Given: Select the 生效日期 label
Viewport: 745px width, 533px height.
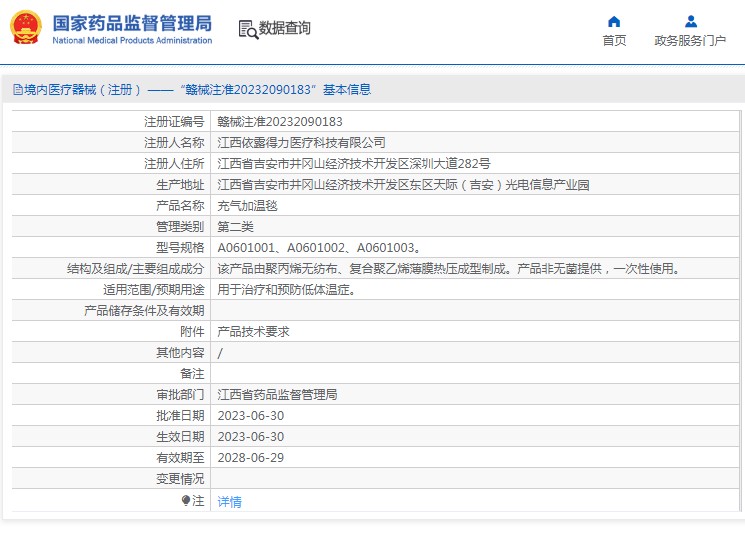Looking at the screenshot, I should (x=180, y=437).
